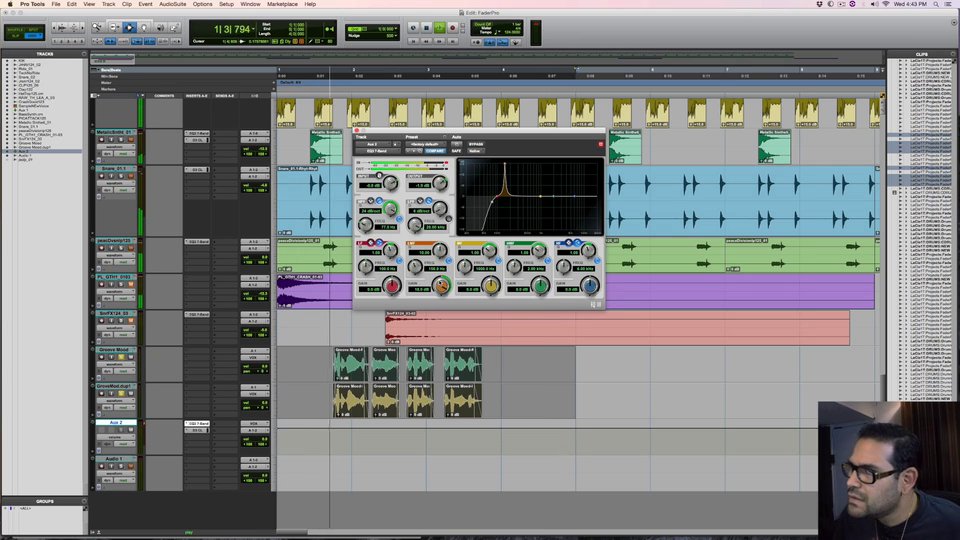Open Aux 2 track selector in plugin

point(372,144)
